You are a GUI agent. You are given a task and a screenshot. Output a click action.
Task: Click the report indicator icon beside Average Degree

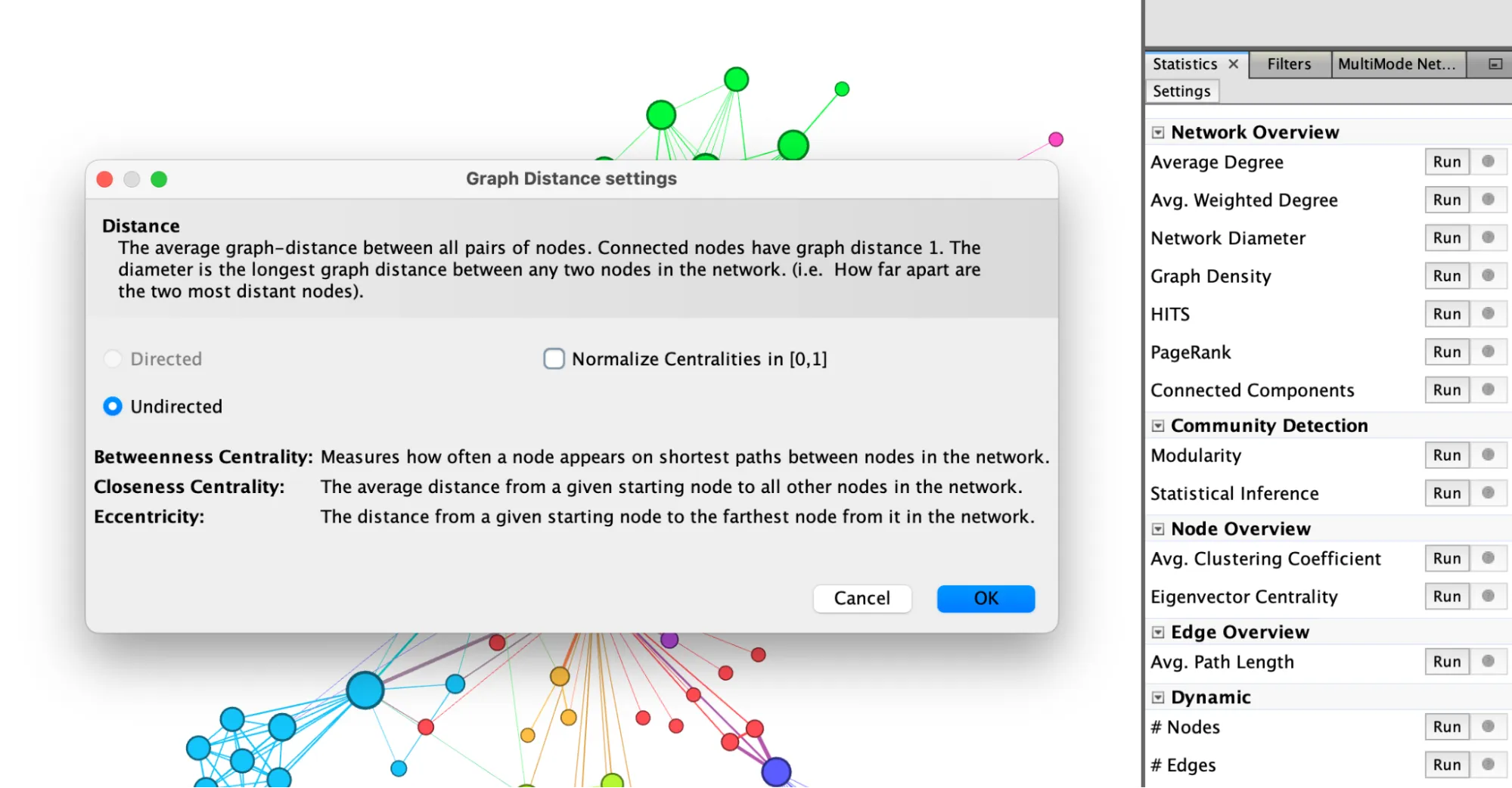(1487, 162)
